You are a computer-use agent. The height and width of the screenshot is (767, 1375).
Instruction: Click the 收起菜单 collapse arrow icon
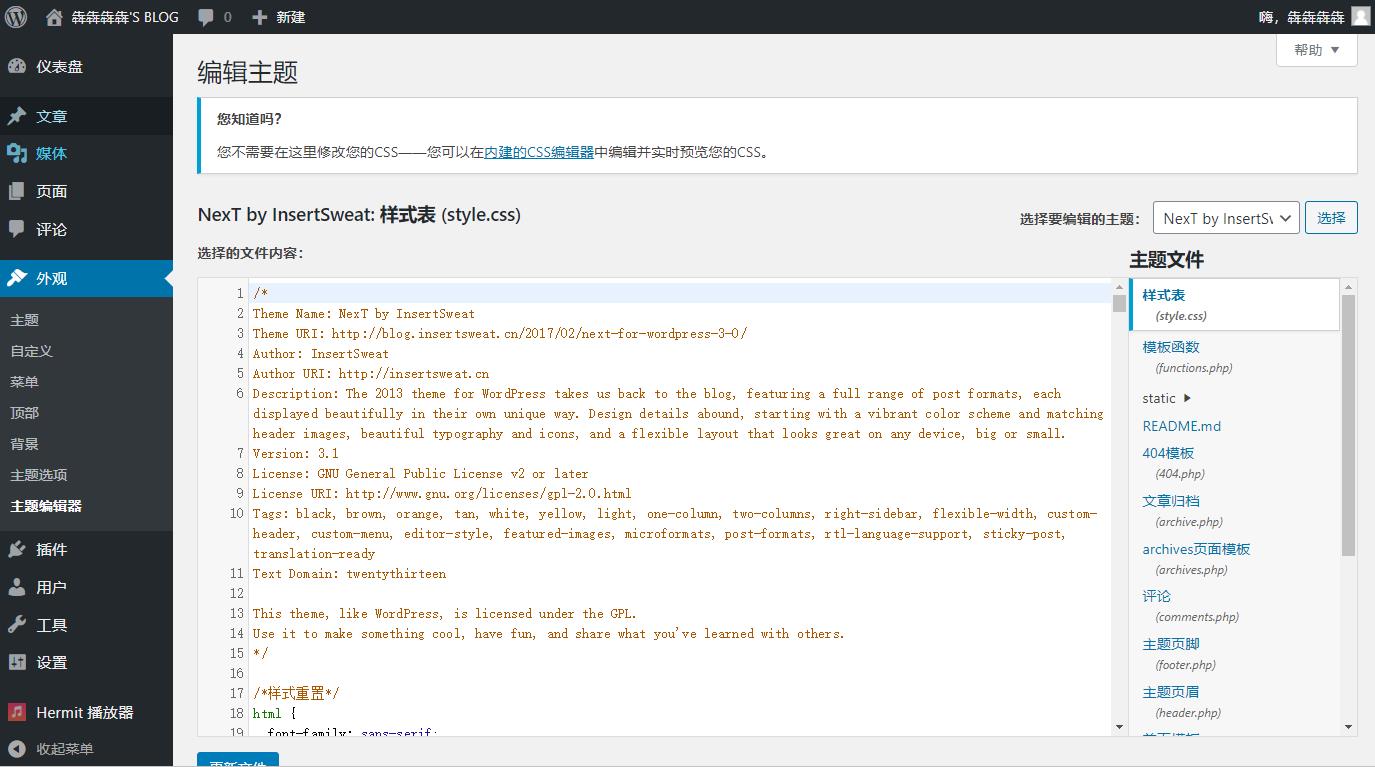tap(17, 749)
